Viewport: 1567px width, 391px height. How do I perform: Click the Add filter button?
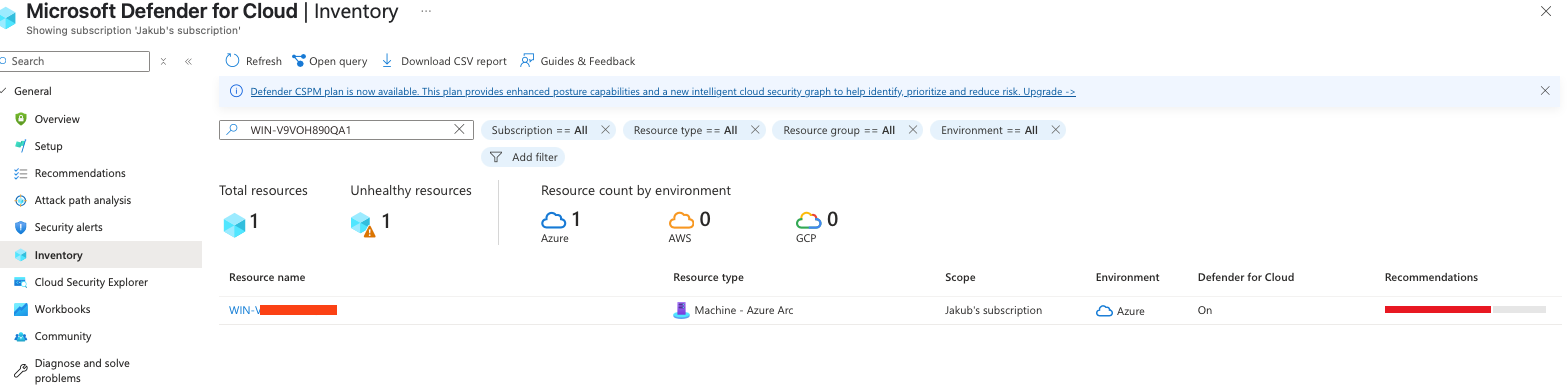(523, 157)
